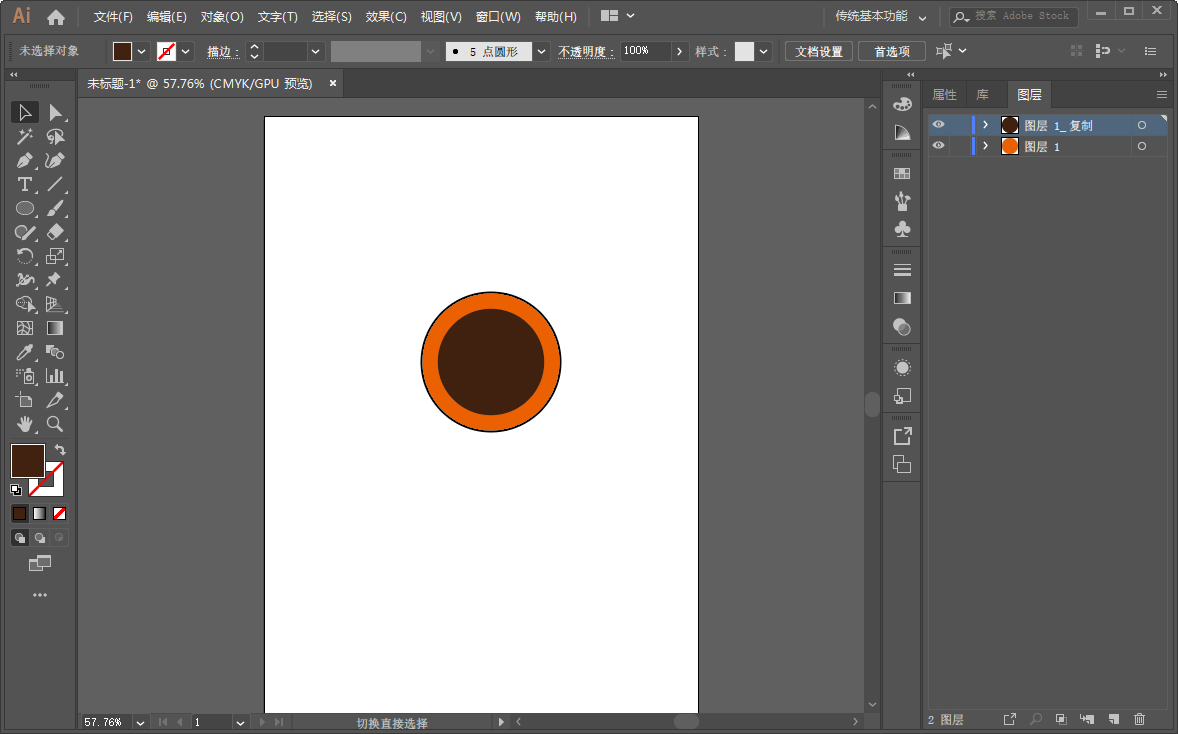
Task: Click the opacity value field
Action: point(645,51)
